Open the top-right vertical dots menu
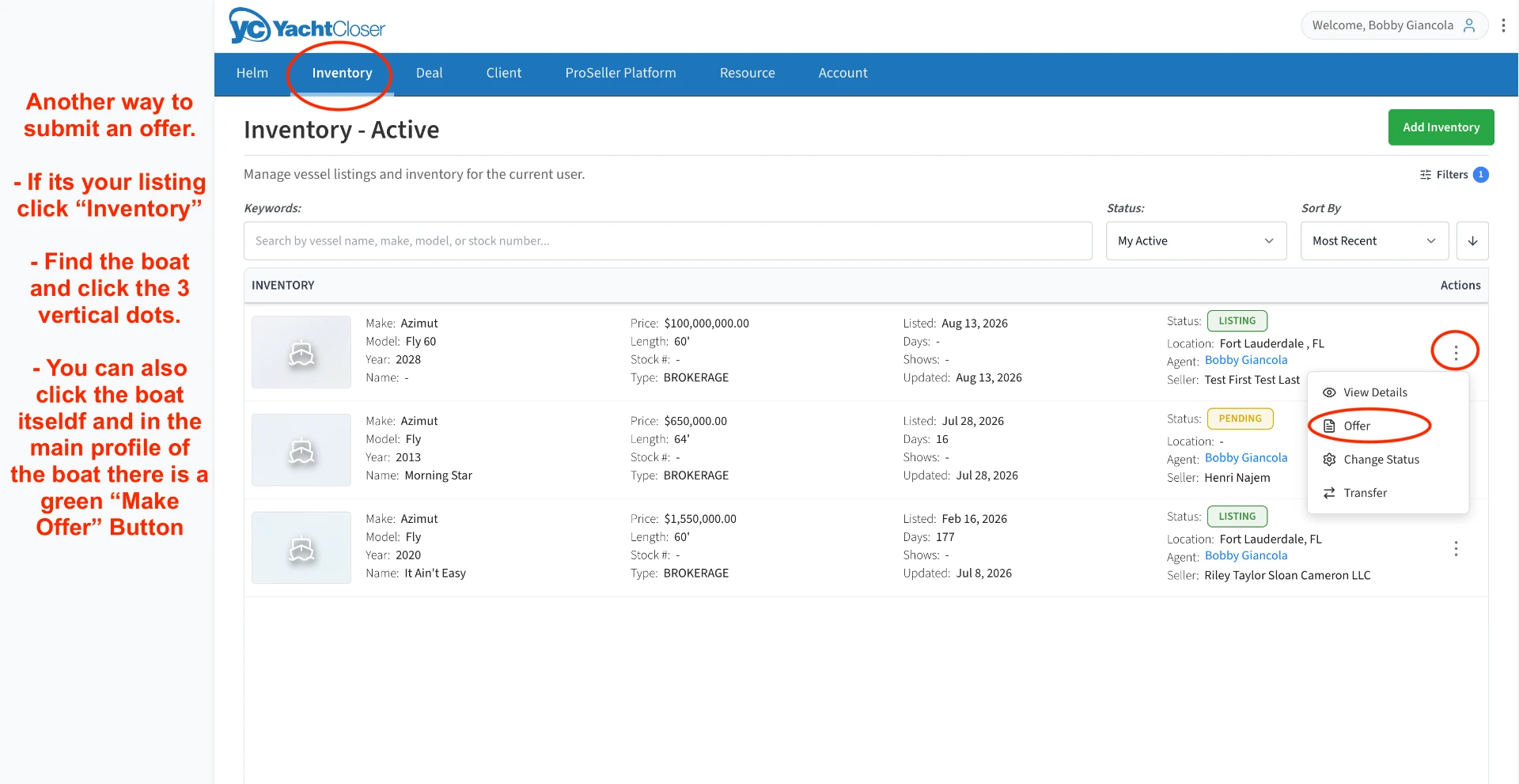 pos(1503,25)
